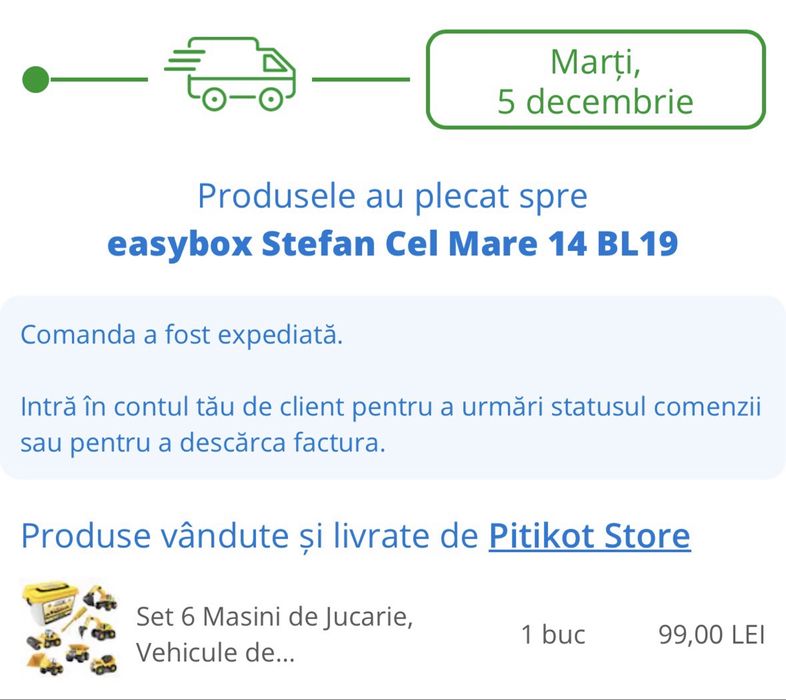The height and width of the screenshot is (700, 786).
Task: Open the toy vehicles product thumbnail
Action: [69, 629]
